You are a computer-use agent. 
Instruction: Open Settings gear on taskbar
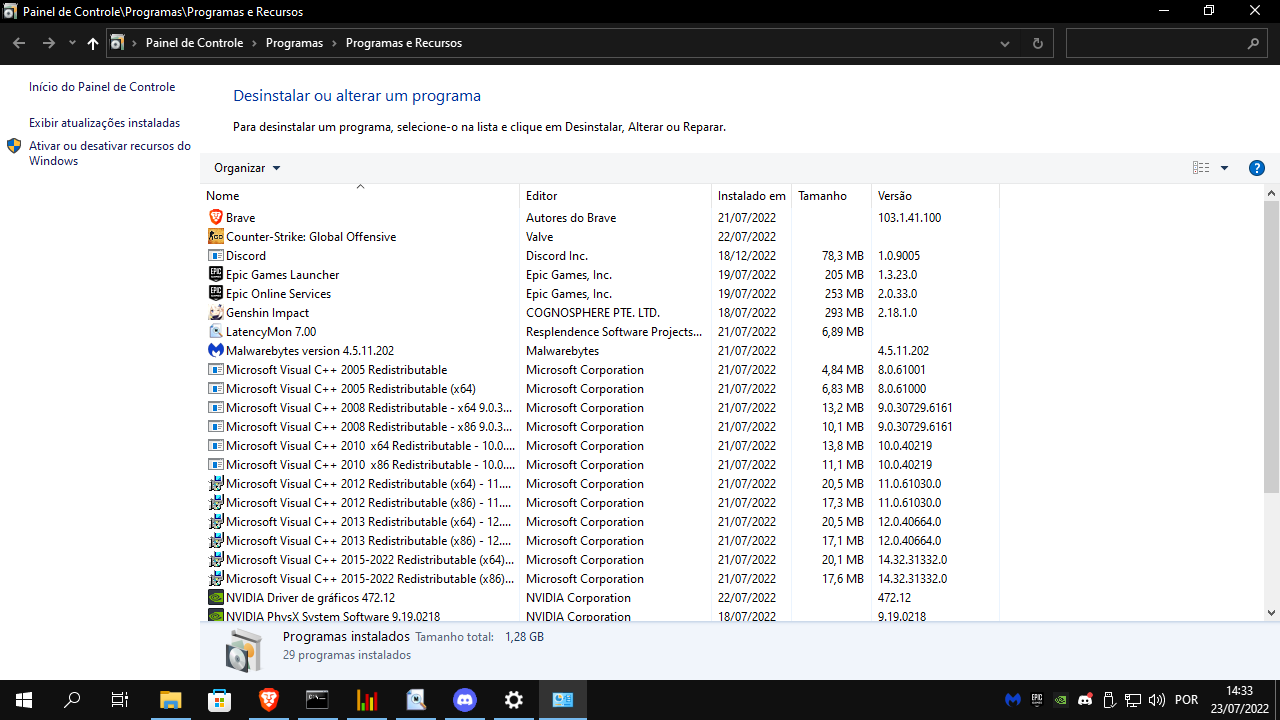click(x=514, y=700)
